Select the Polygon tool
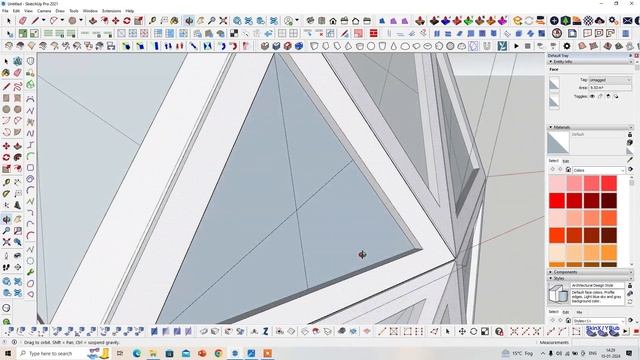Viewport: 640px width, 360px height. [x=18, y=109]
